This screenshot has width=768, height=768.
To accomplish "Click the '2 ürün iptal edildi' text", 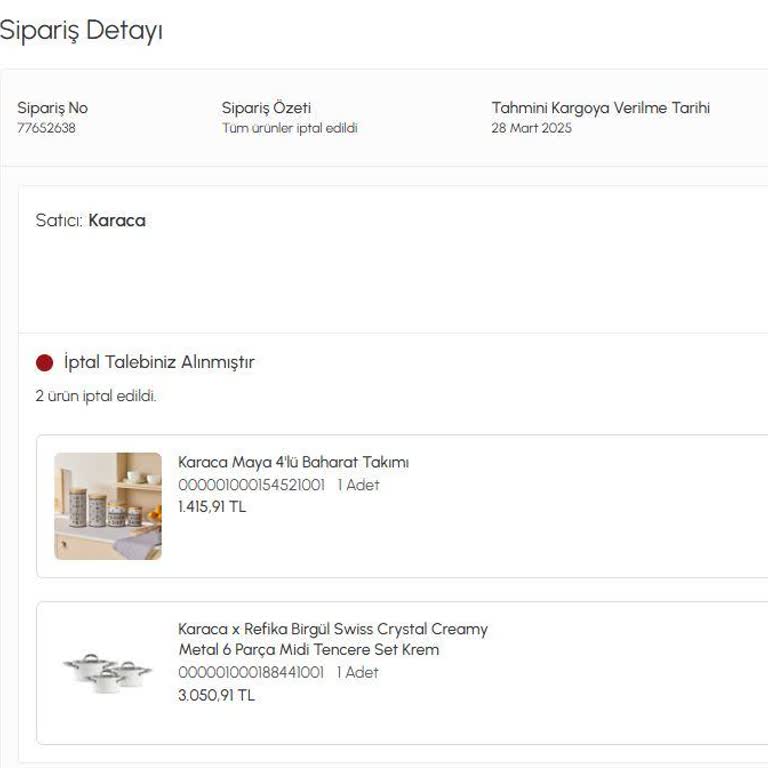I will (96, 396).
